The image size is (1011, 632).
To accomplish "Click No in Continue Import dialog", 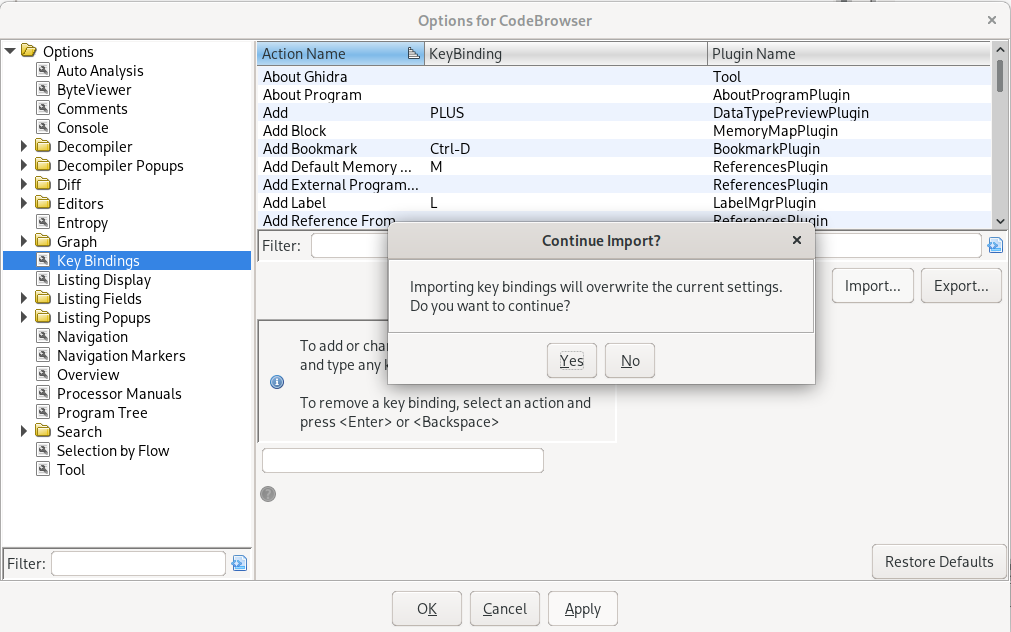I will [x=630, y=360].
